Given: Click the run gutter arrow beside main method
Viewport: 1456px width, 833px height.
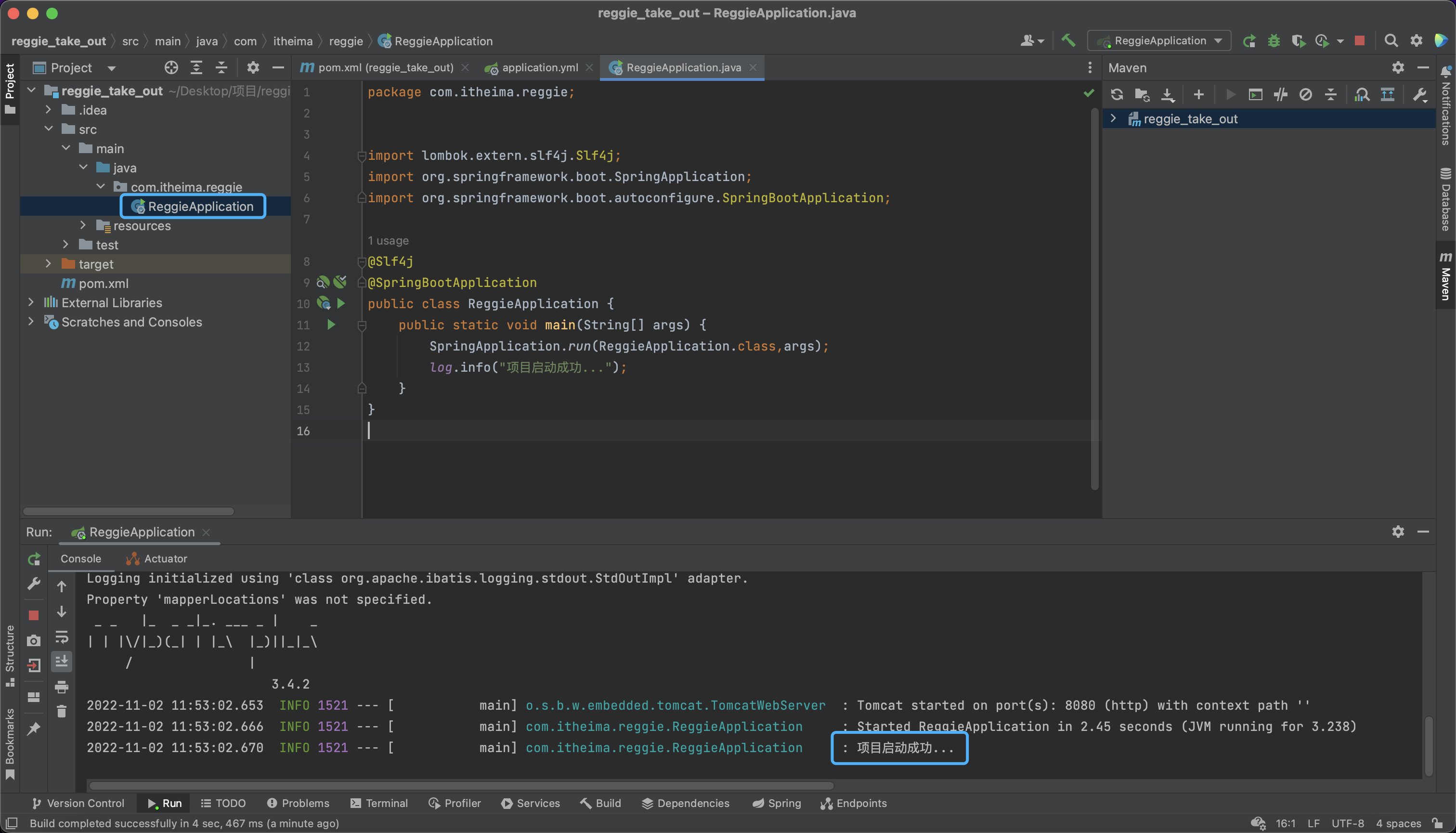Looking at the screenshot, I should [x=331, y=325].
